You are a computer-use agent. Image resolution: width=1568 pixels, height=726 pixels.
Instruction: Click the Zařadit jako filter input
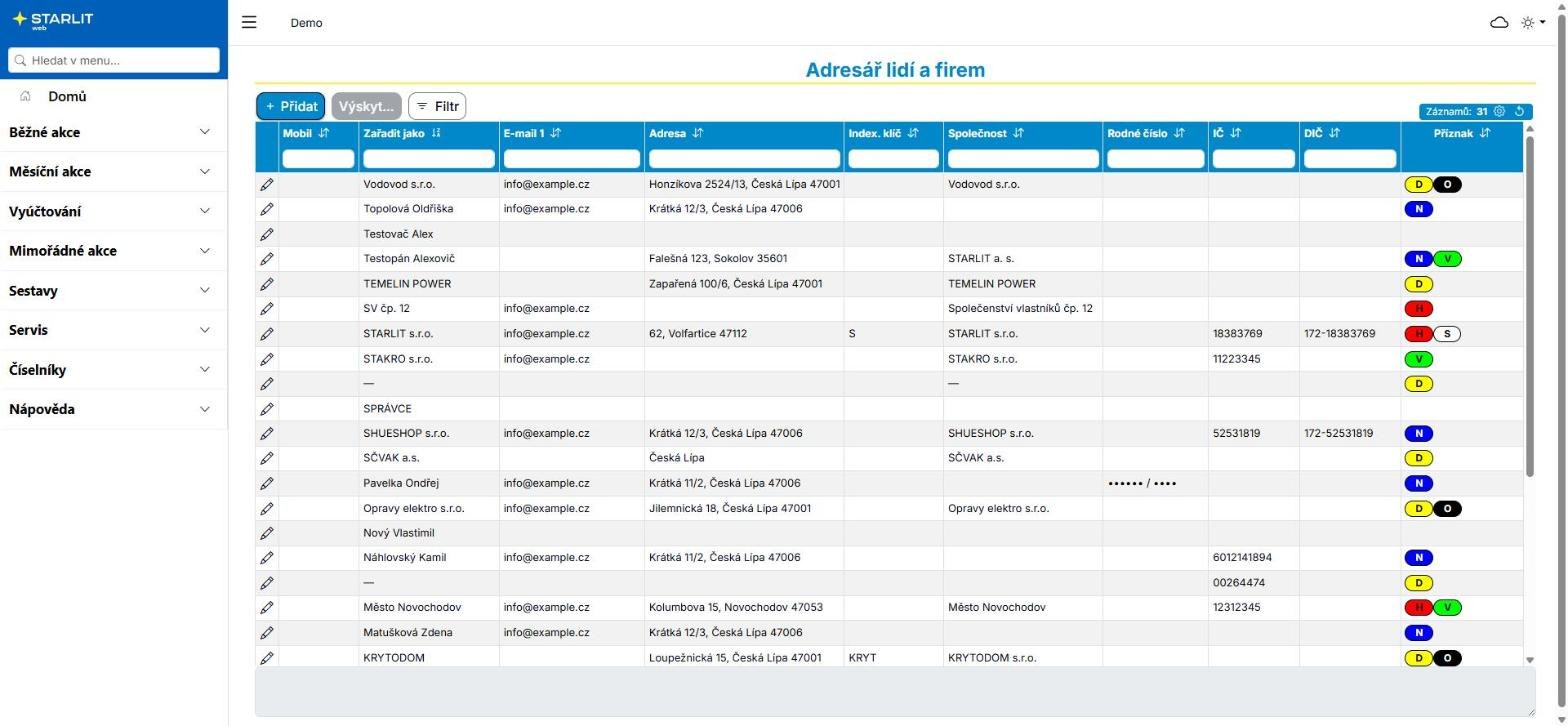coord(429,158)
